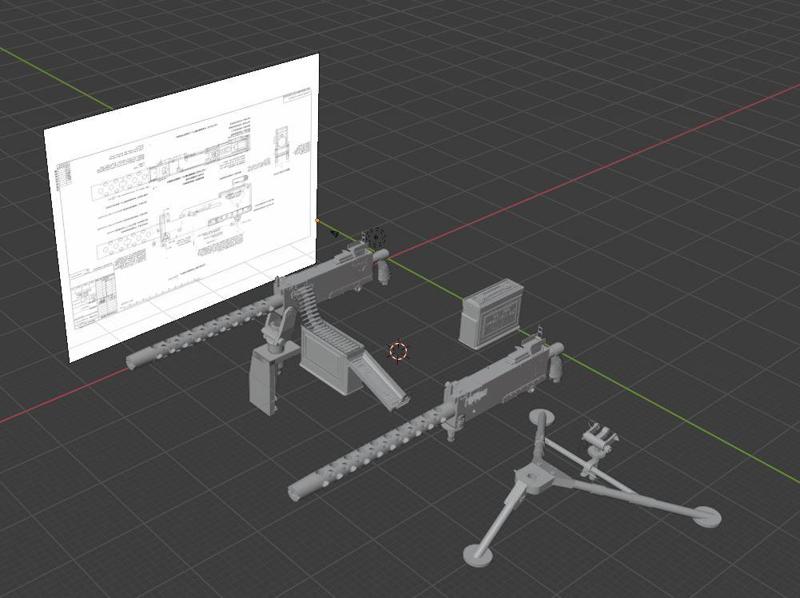The height and width of the screenshot is (598, 800).
Task: Select the ammo belt feeding the upper gun
Action: click(310, 305)
